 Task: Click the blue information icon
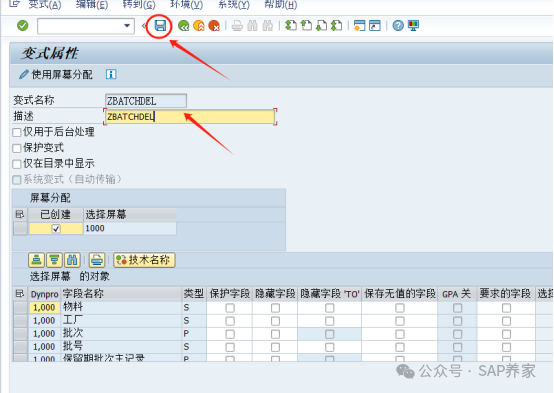(111, 74)
